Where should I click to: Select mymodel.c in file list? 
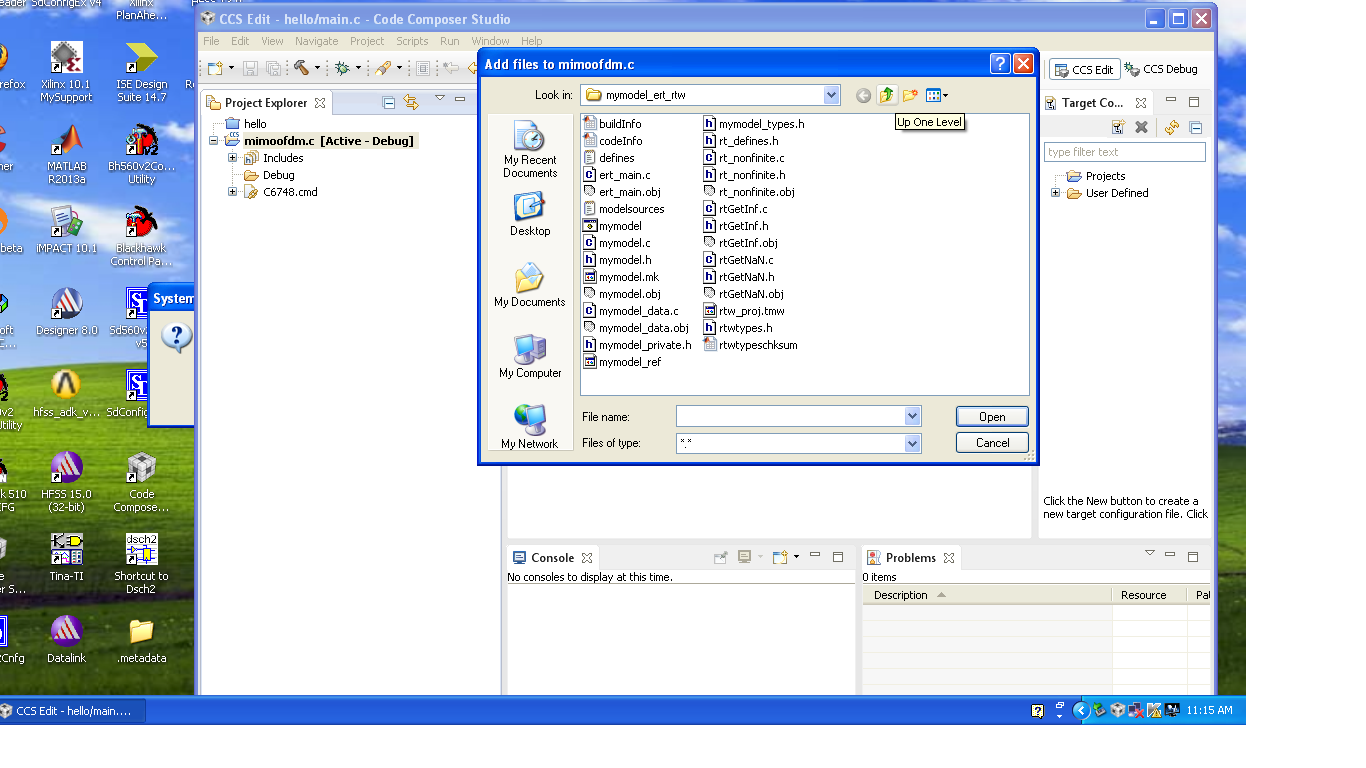tap(617, 243)
